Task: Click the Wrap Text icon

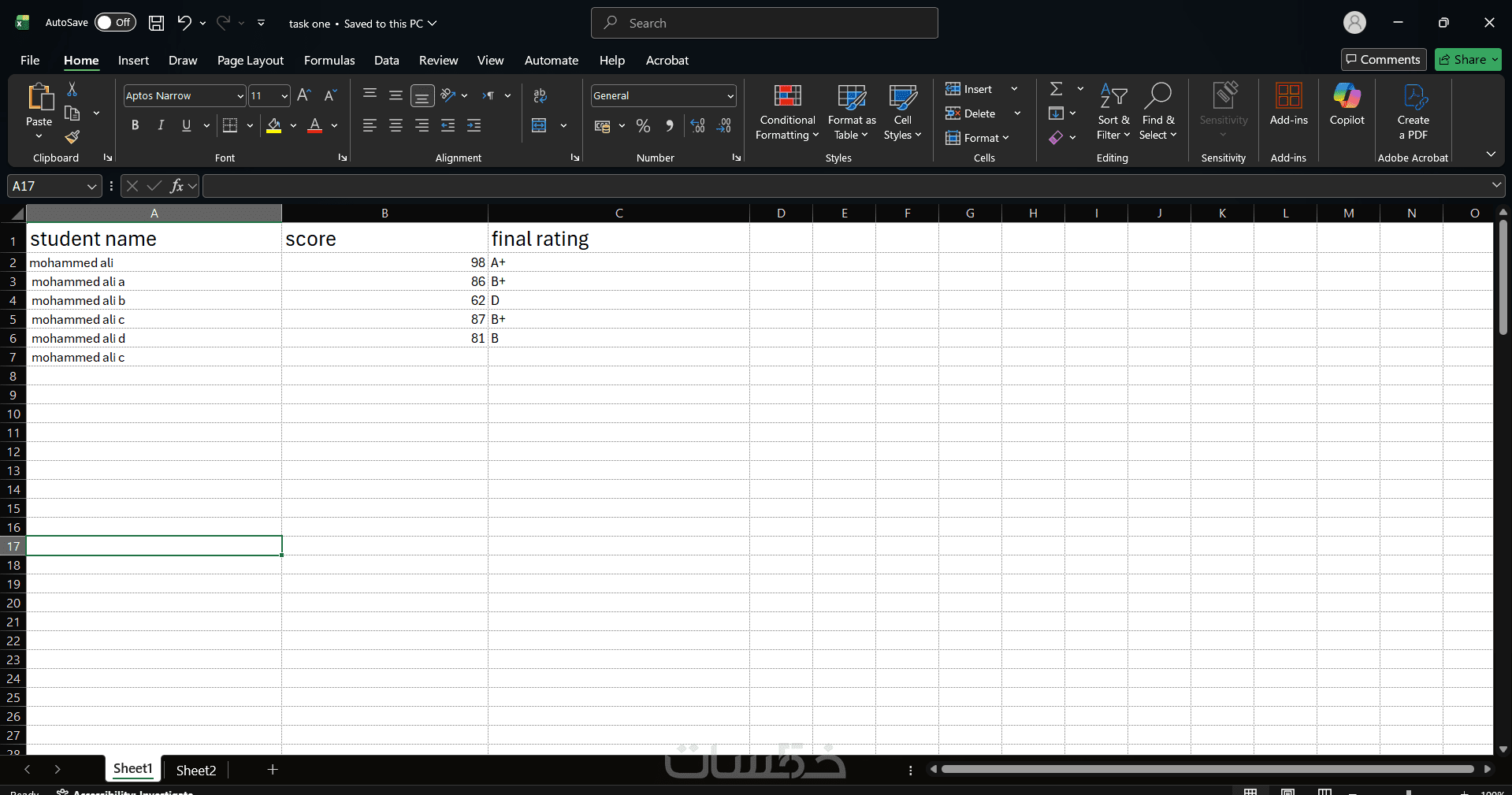Action: pos(540,96)
